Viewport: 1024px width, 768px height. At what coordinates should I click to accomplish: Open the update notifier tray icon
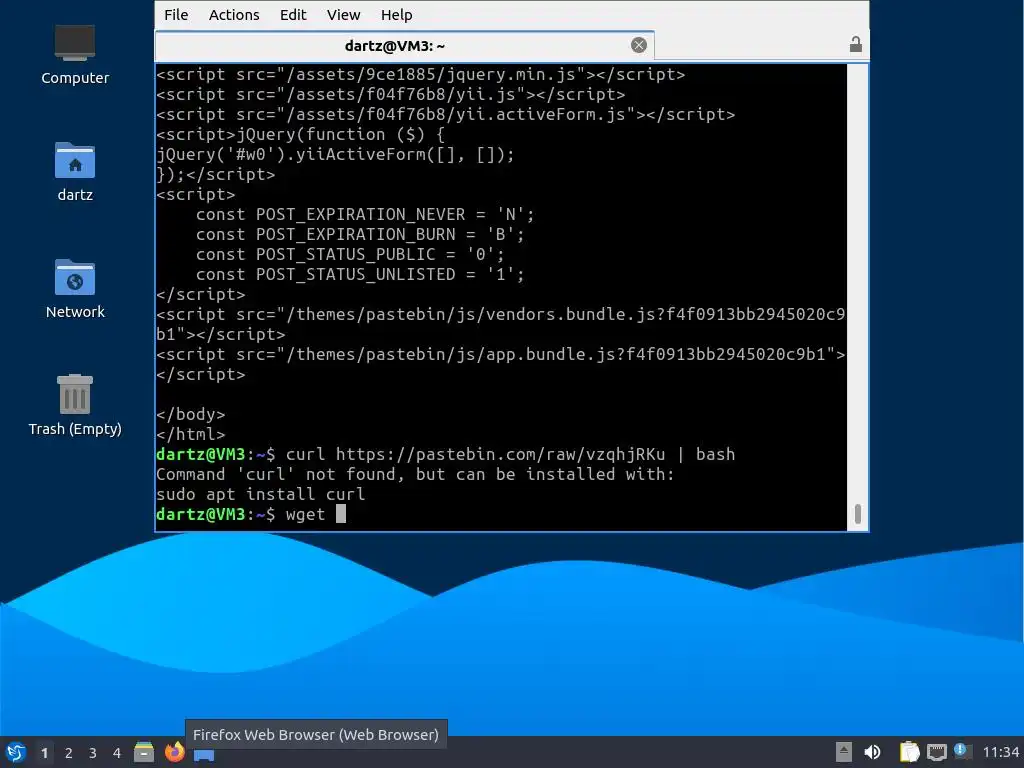(962, 751)
